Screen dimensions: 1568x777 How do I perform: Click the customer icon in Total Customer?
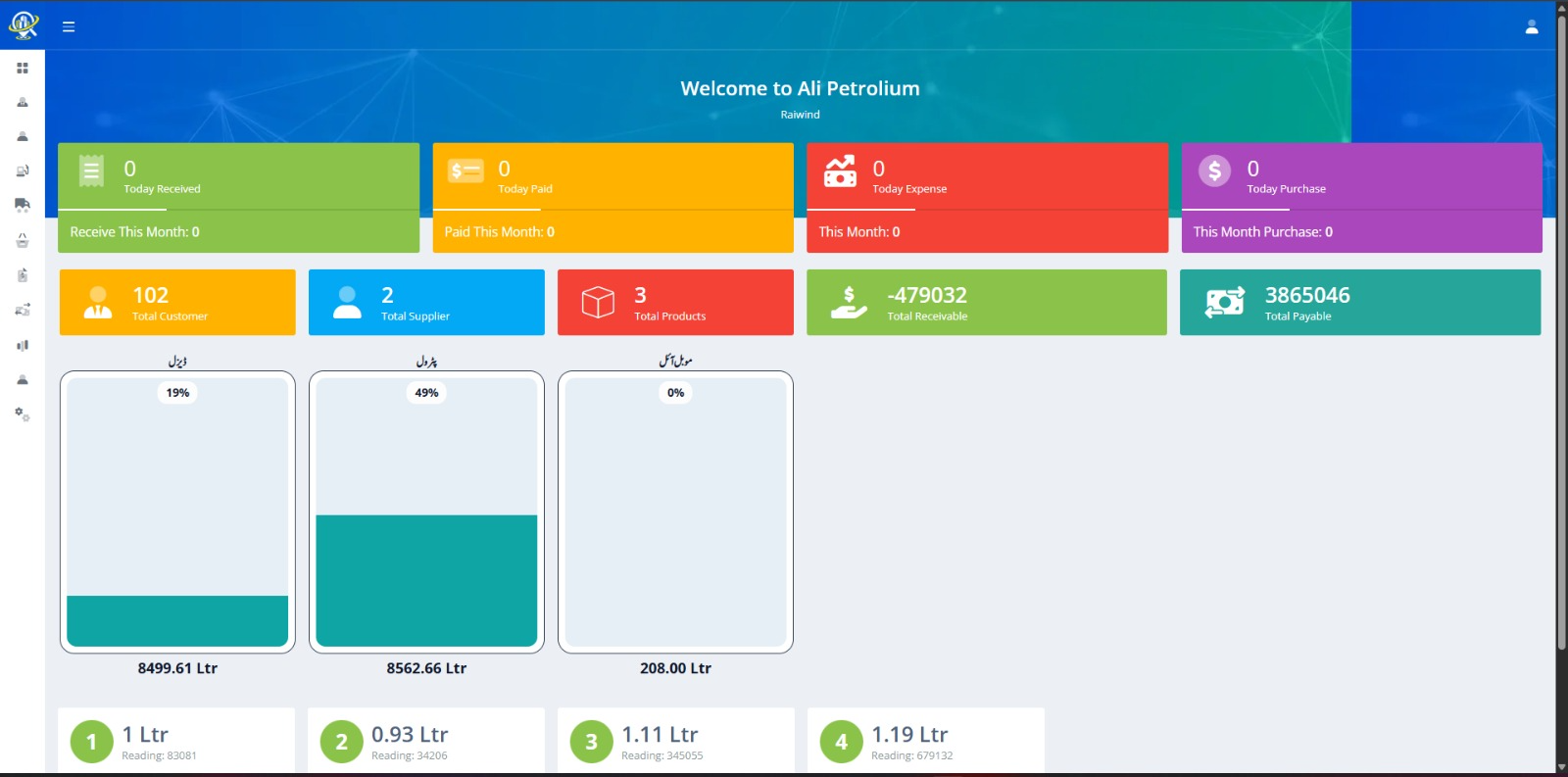98,302
